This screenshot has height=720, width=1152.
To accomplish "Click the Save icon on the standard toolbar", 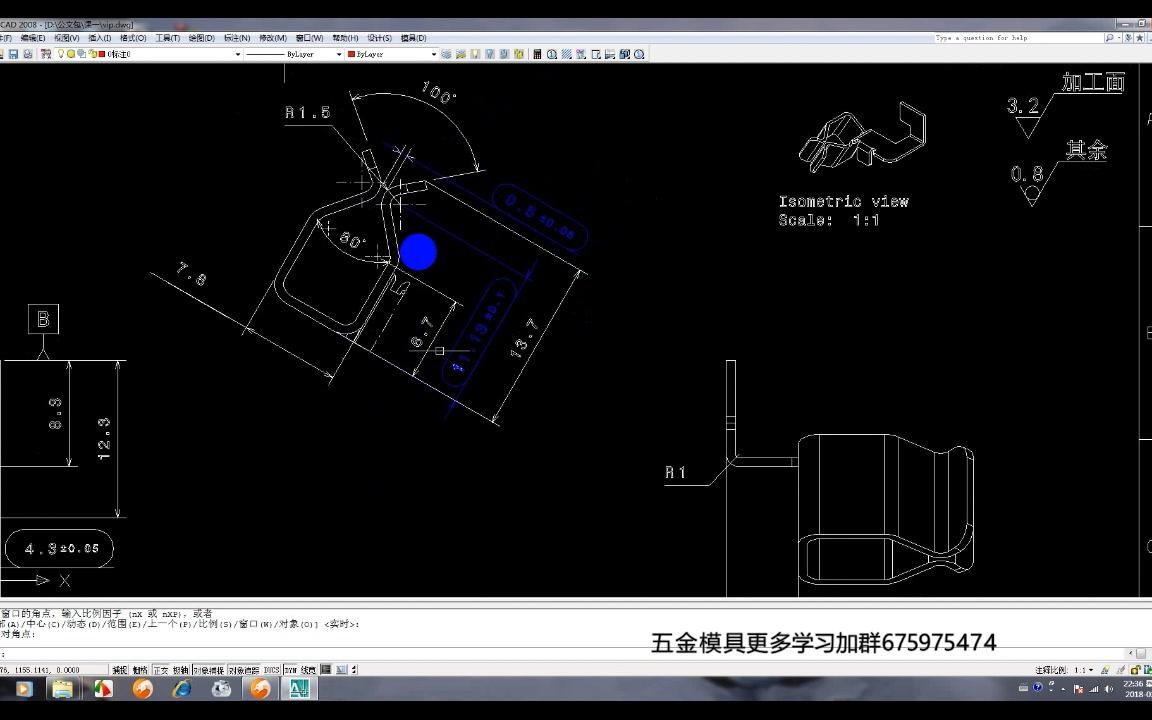I will click(x=13, y=53).
